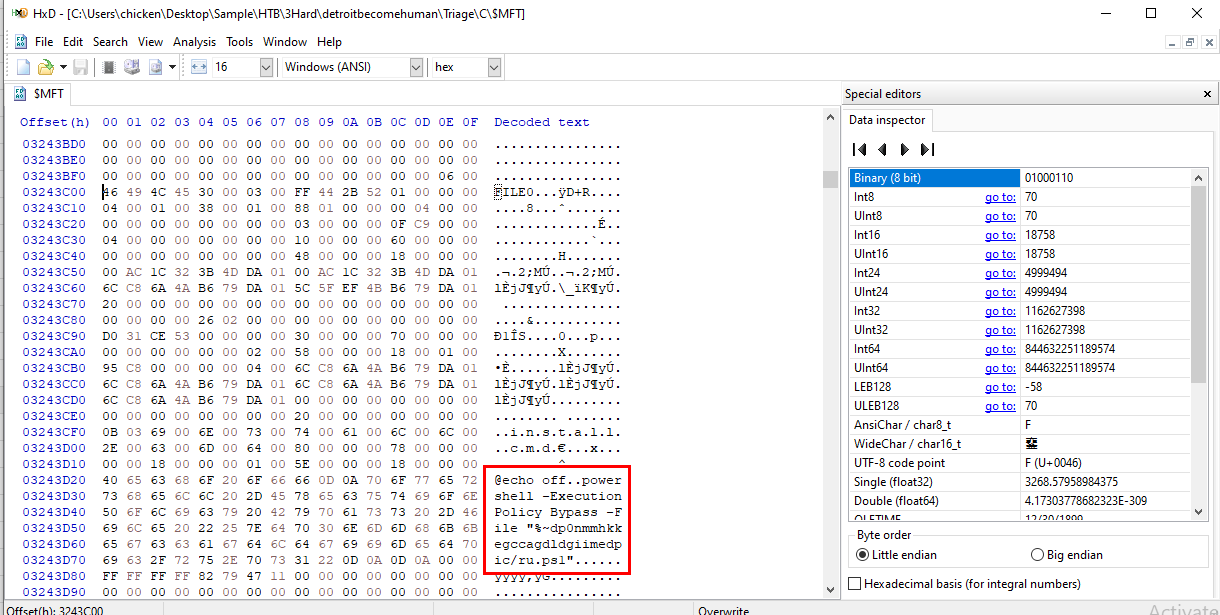Viewport: 1220px width, 615px height.
Task: Click 'go to:' link for Int8
Action: (1000, 197)
